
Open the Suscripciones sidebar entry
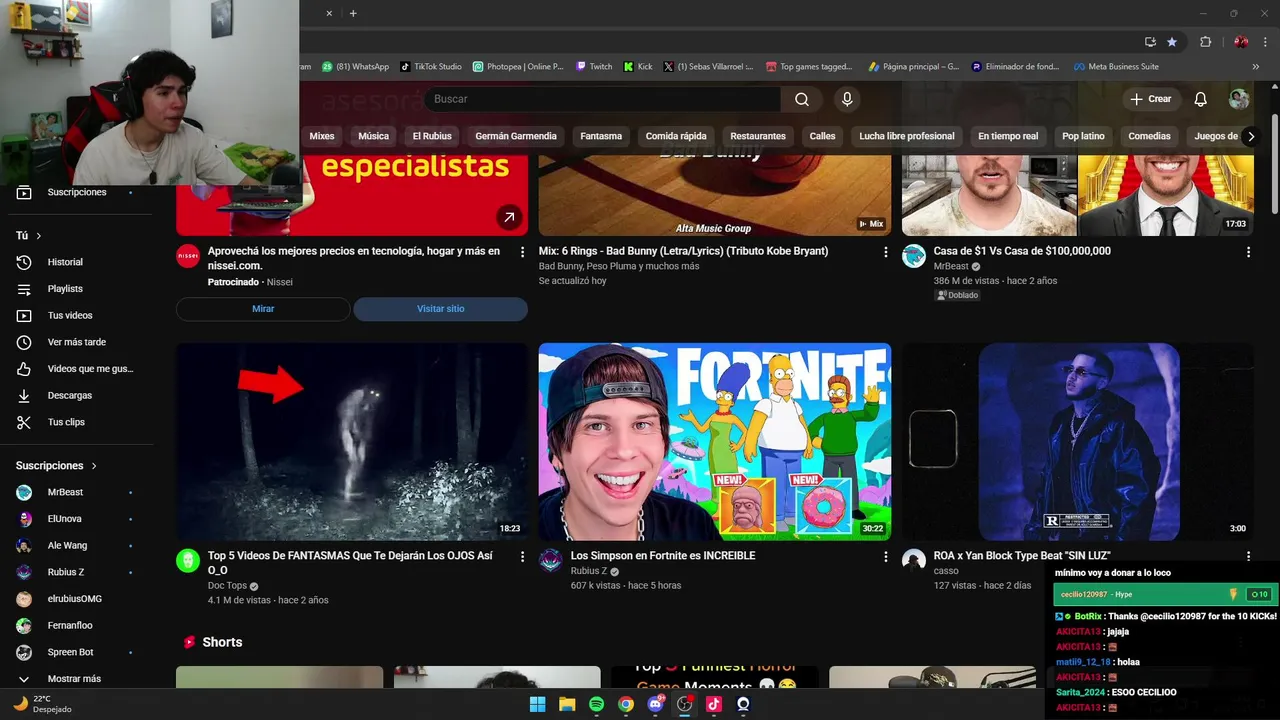click(x=76, y=192)
